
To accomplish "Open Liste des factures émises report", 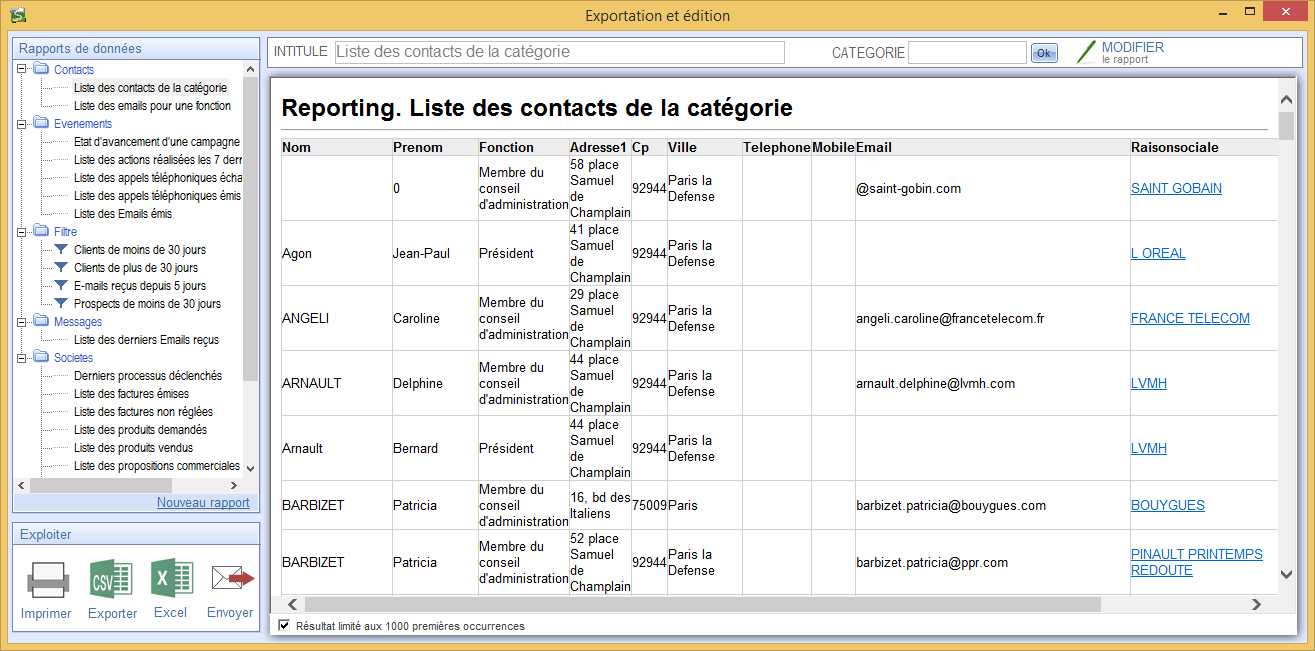I will tap(131, 394).
